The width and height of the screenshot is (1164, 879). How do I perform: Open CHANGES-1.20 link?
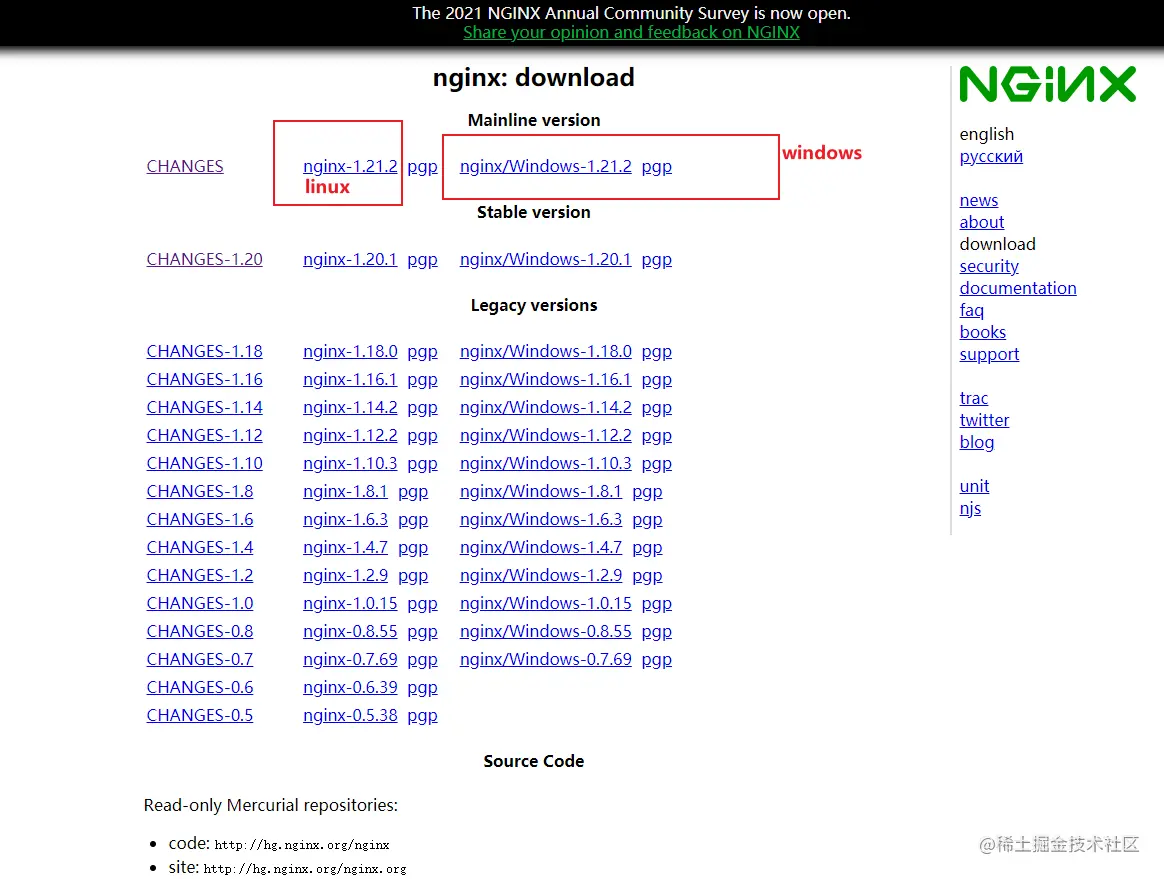click(x=204, y=259)
